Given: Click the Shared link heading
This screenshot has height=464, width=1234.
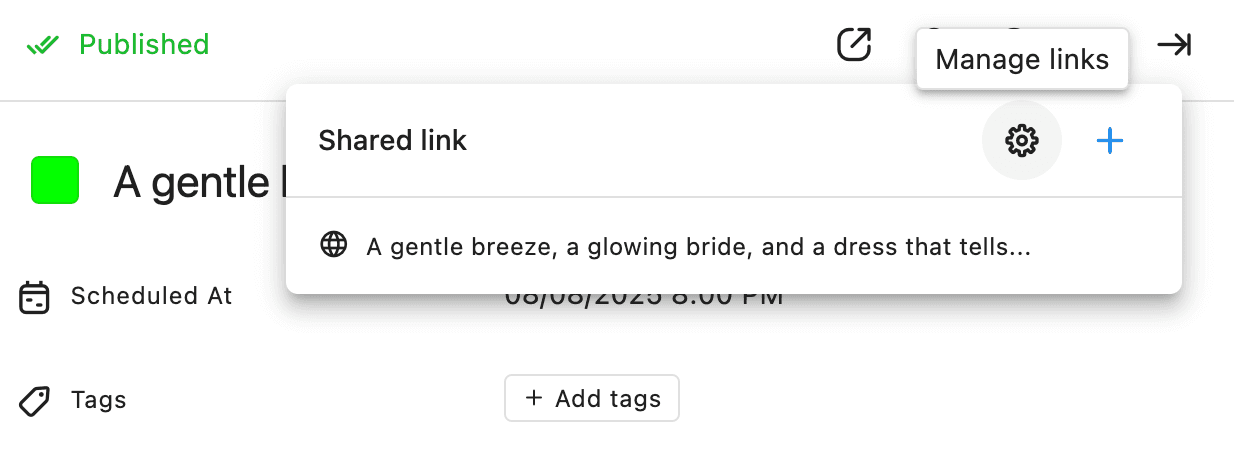Looking at the screenshot, I should point(392,141).
